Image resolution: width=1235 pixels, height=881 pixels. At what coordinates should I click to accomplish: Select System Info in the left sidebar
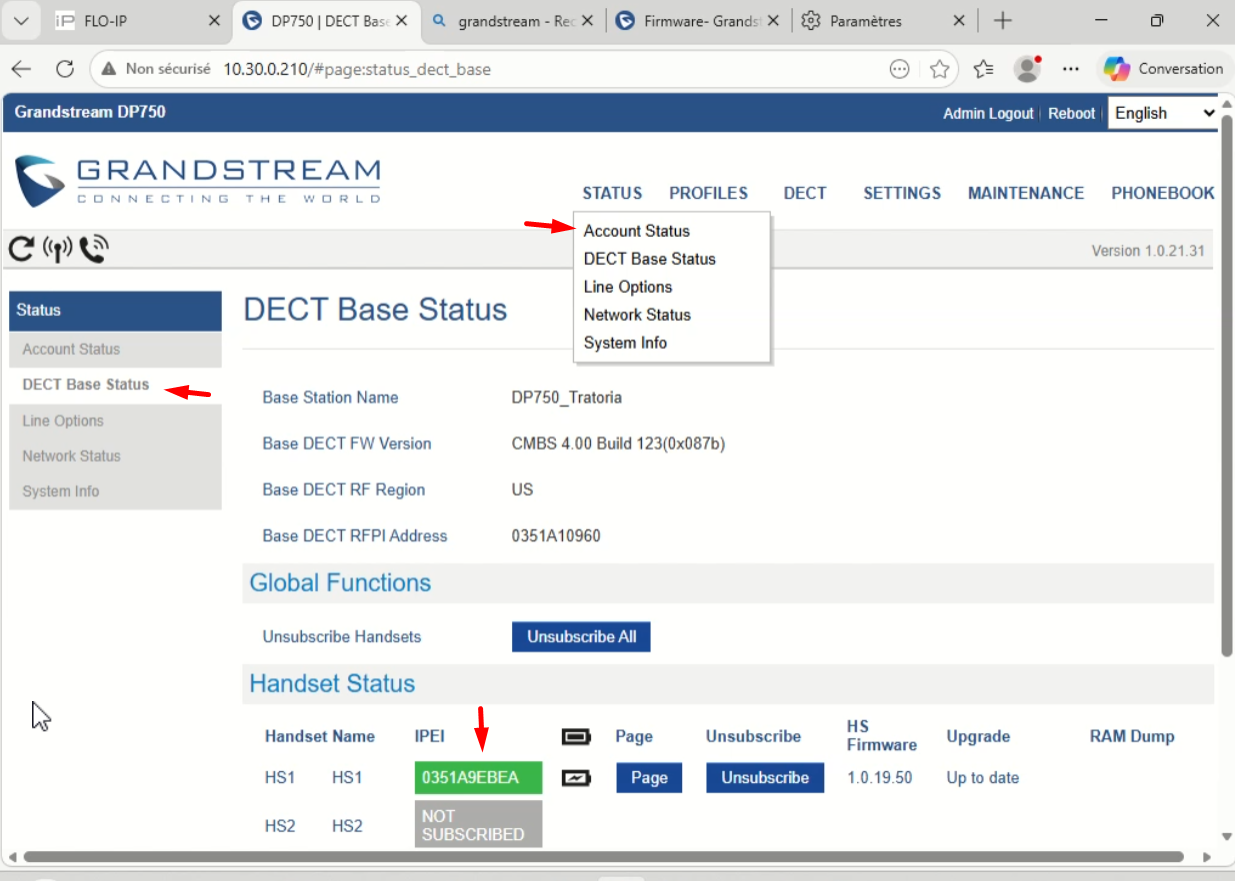[115, 492]
